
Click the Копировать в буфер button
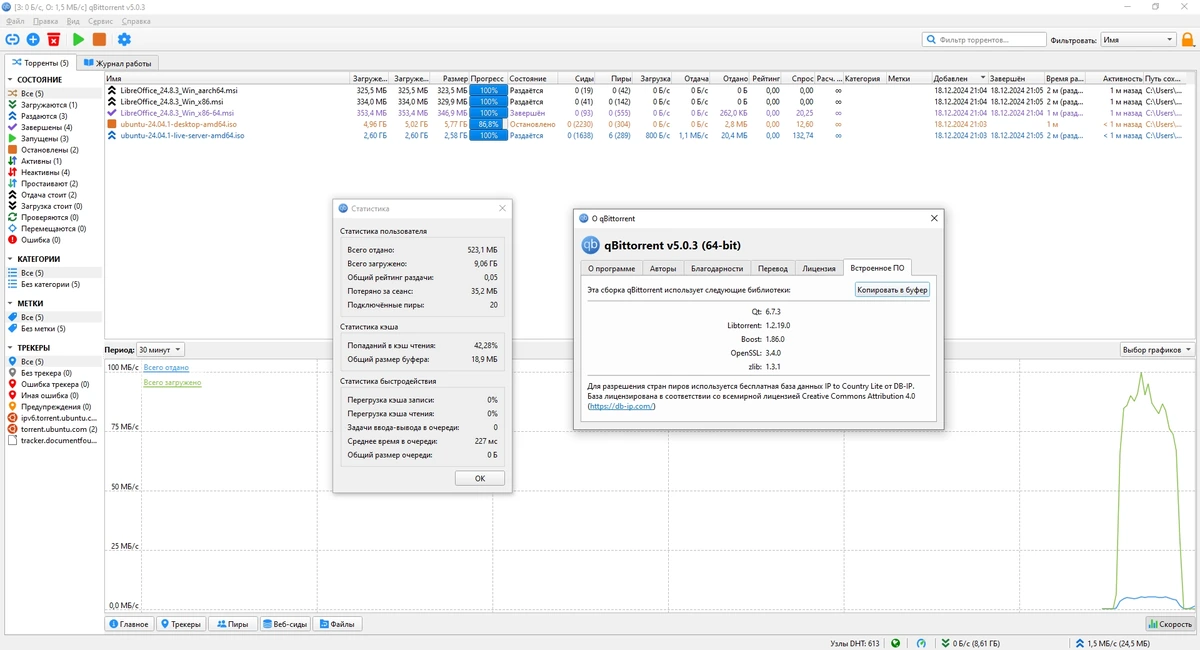[x=892, y=290]
